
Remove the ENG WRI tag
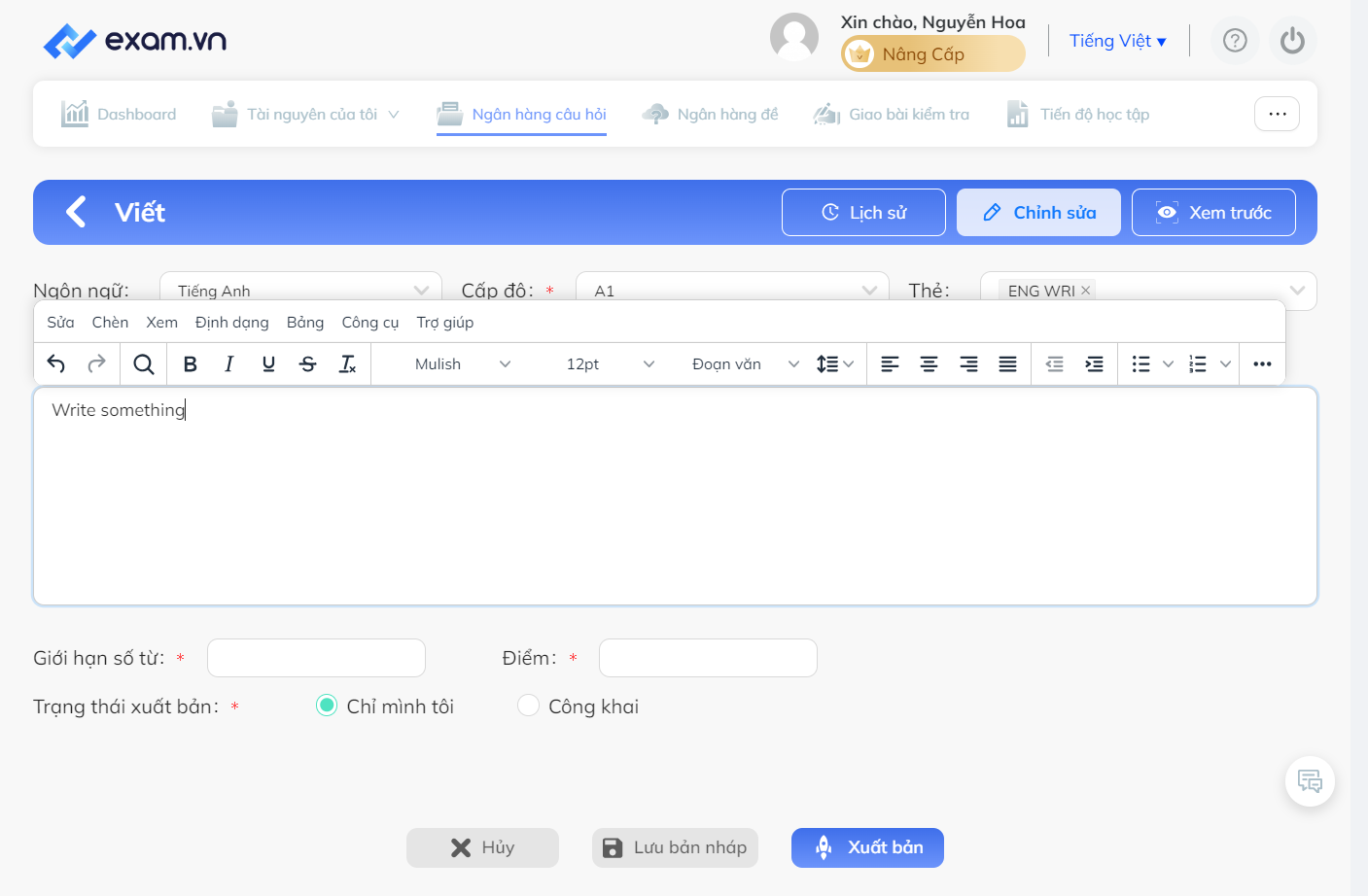point(1086,291)
